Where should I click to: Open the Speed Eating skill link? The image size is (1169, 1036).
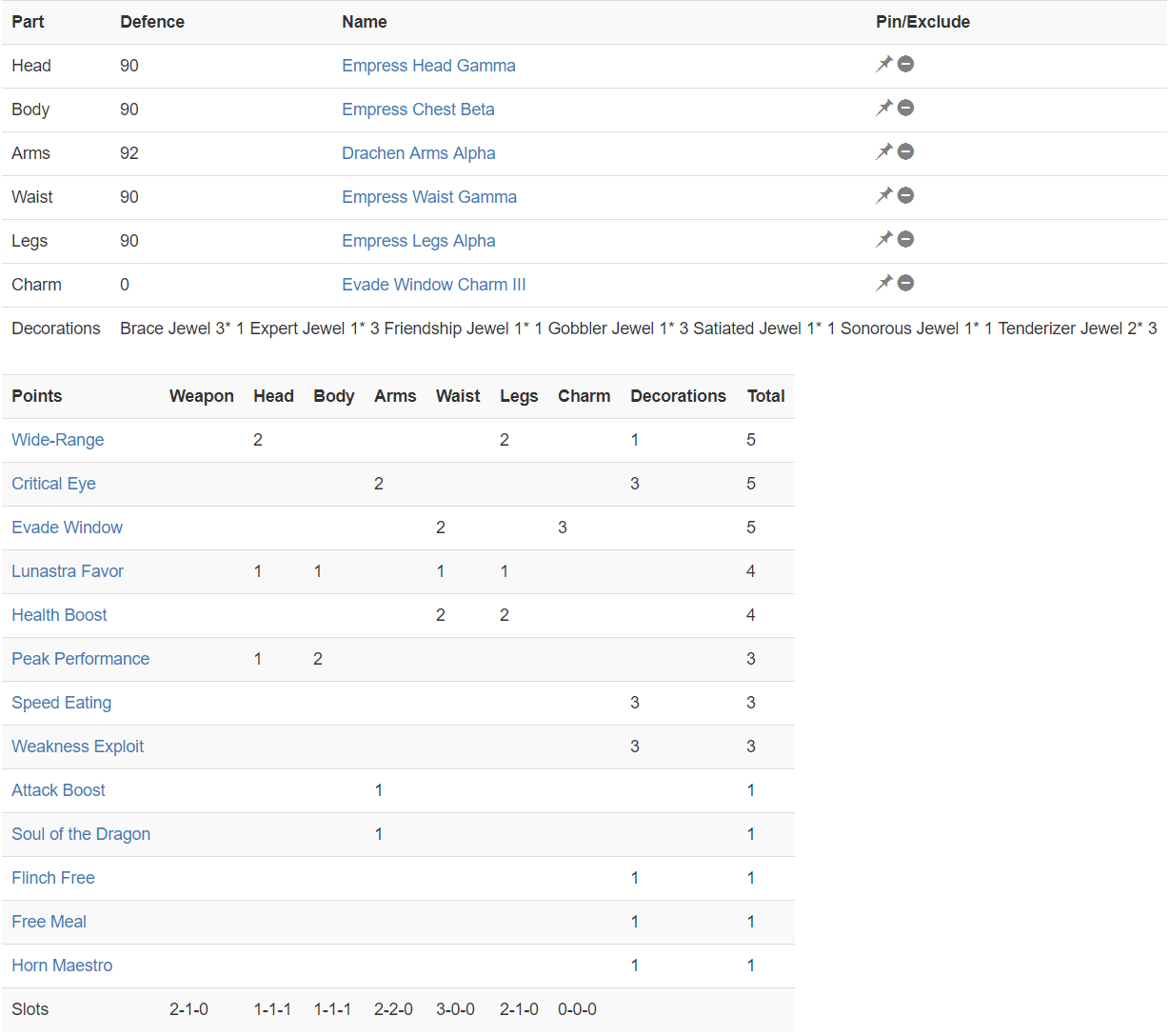coord(61,703)
